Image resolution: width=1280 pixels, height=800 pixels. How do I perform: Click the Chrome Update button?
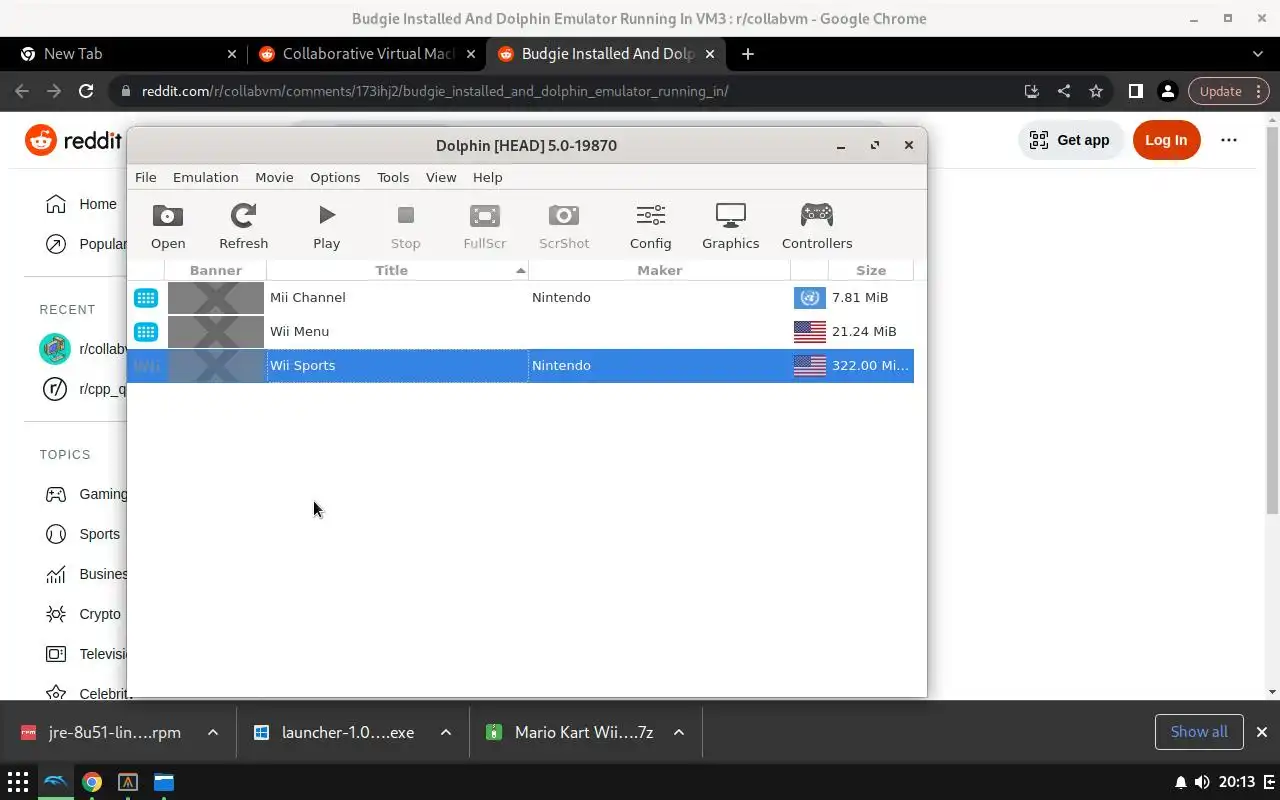[1229, 91]
